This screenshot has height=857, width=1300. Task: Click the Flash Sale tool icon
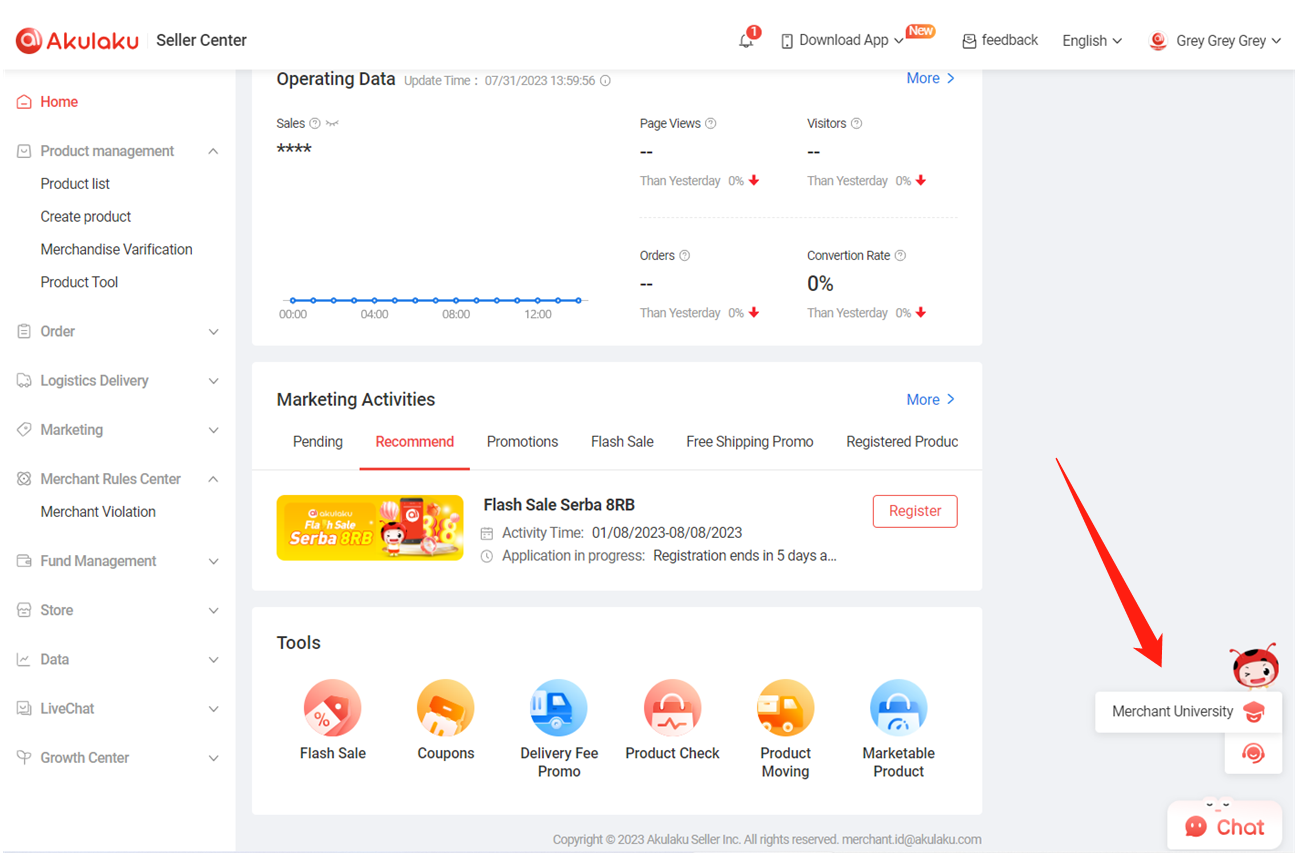coord(332,708)
